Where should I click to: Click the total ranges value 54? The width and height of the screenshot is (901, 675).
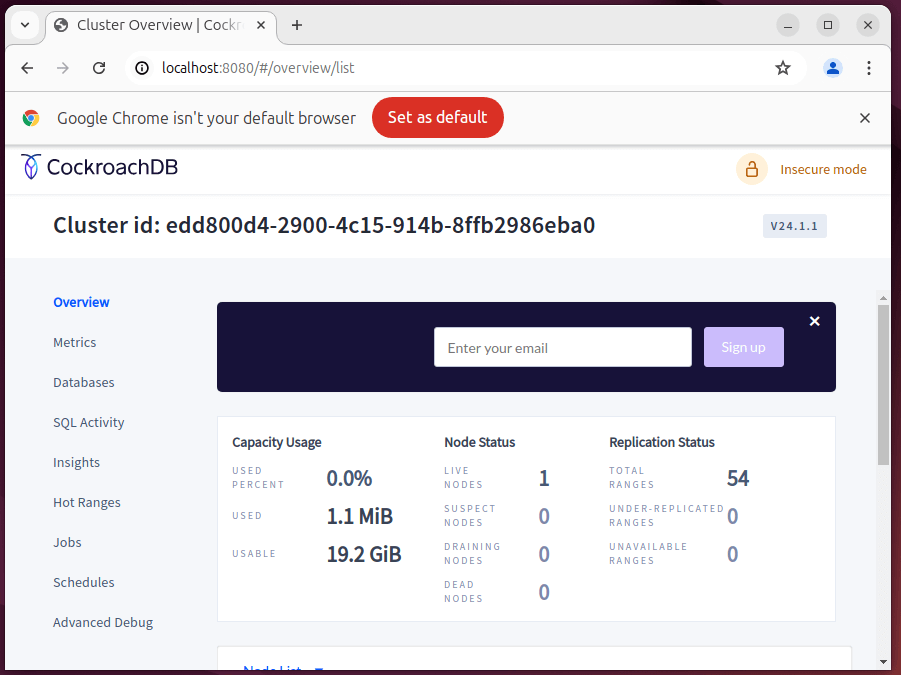point(738,479)
